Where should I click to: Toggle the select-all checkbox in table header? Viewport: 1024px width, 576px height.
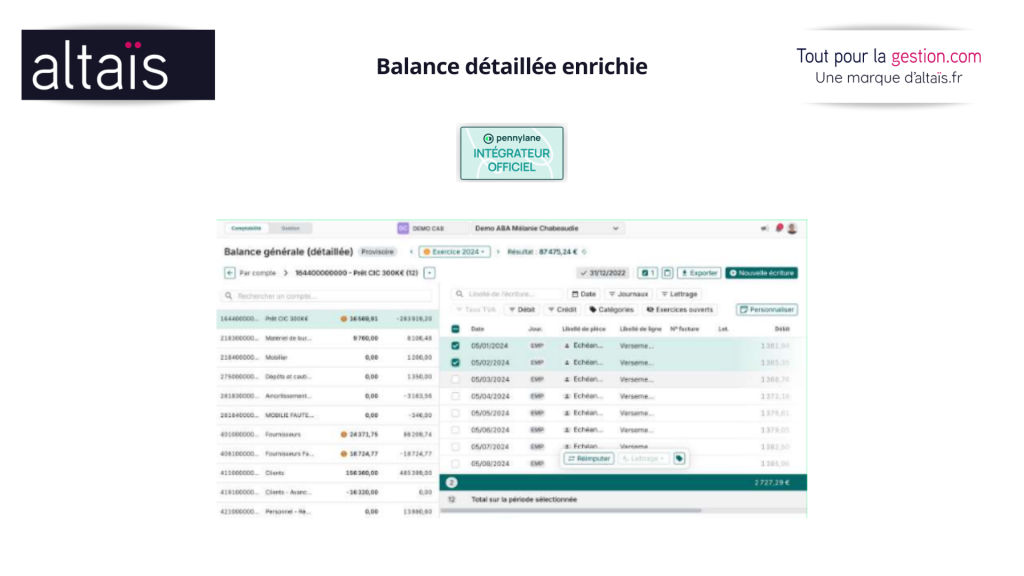click(456, 328)
